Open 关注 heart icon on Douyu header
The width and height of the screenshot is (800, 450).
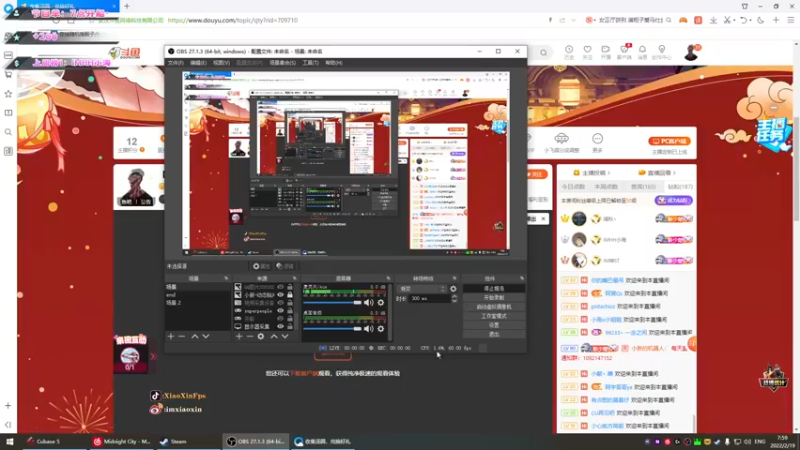pos(587,52)
